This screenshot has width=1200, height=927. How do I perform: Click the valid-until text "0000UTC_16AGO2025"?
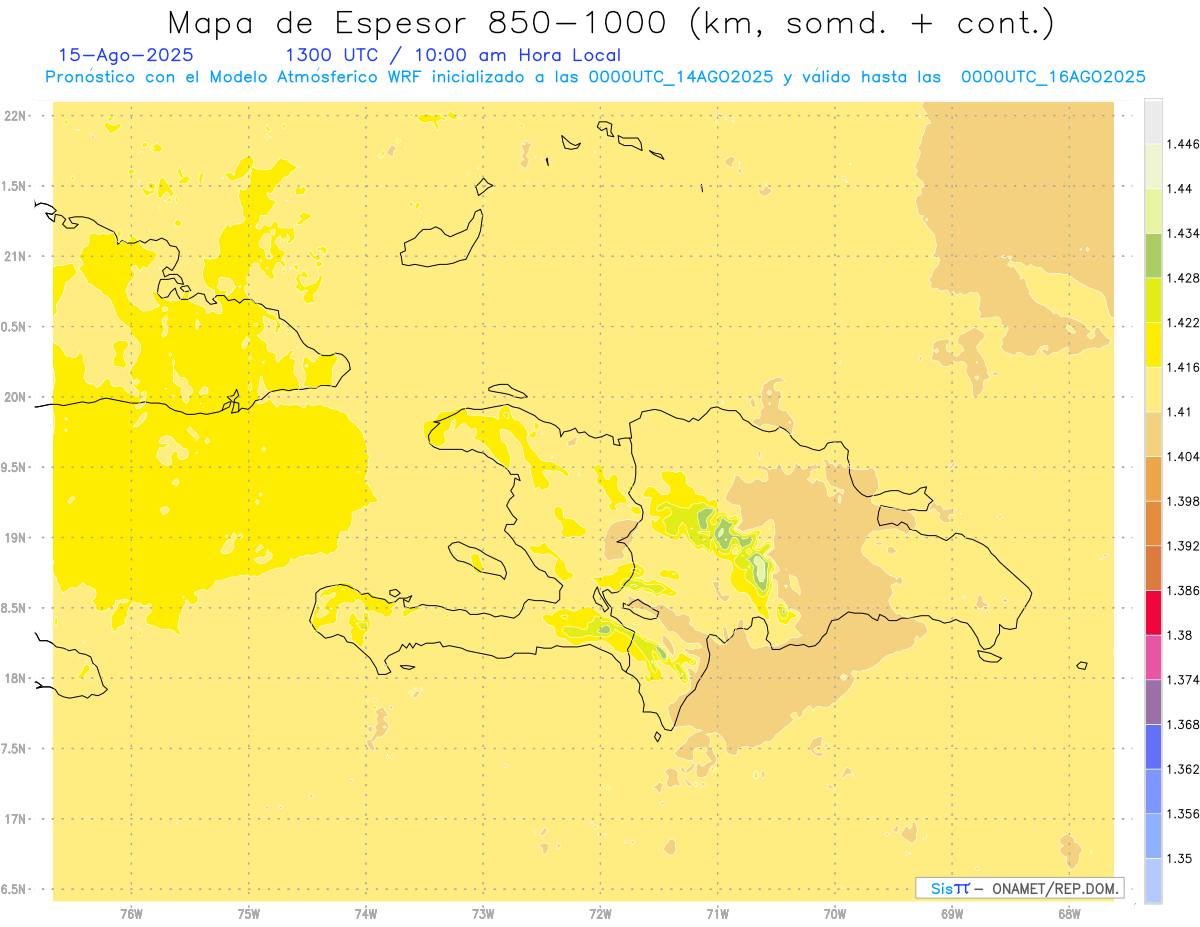(x=1053, y=77)
